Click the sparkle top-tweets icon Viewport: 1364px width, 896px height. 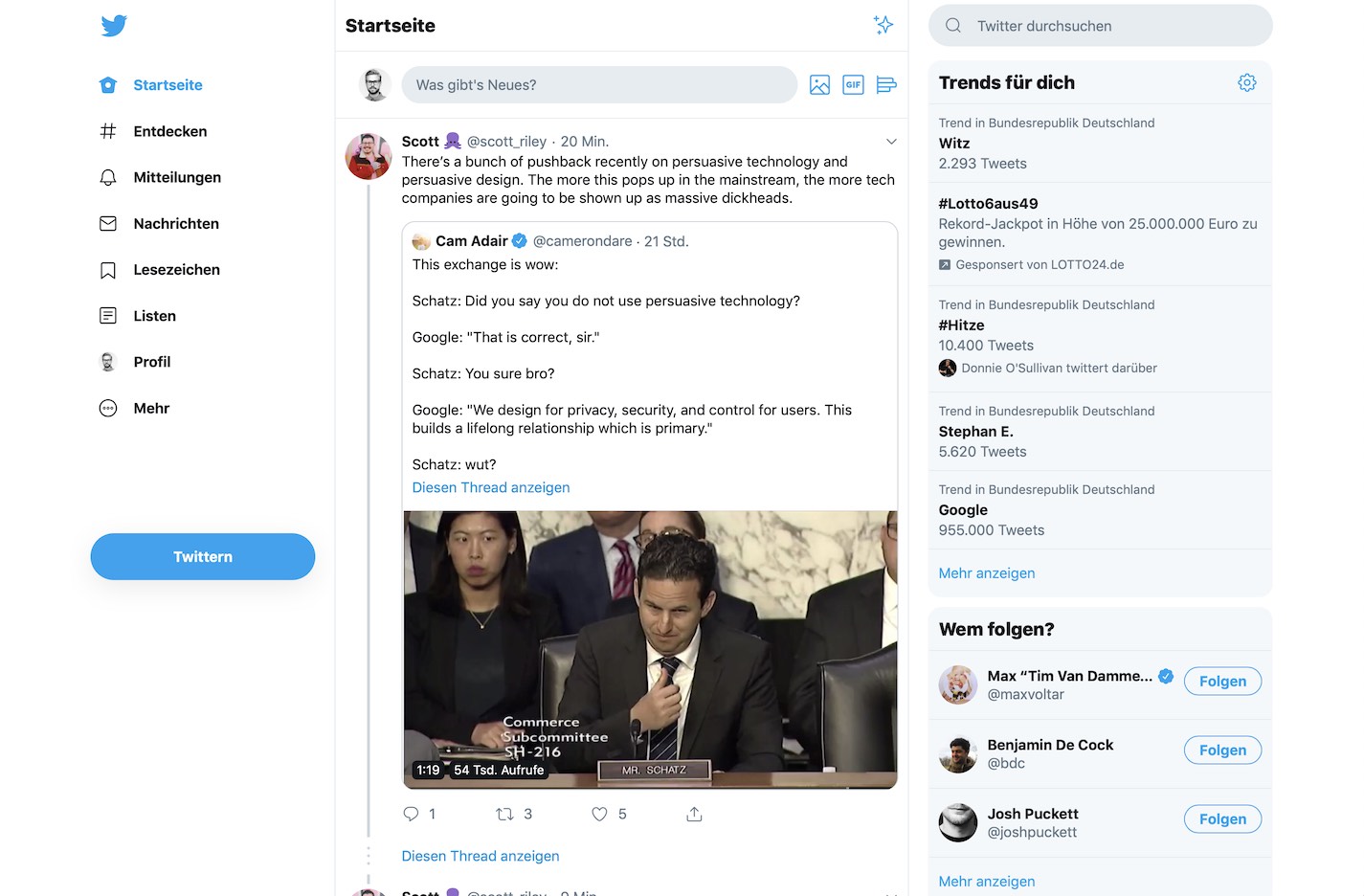(883, 25)
